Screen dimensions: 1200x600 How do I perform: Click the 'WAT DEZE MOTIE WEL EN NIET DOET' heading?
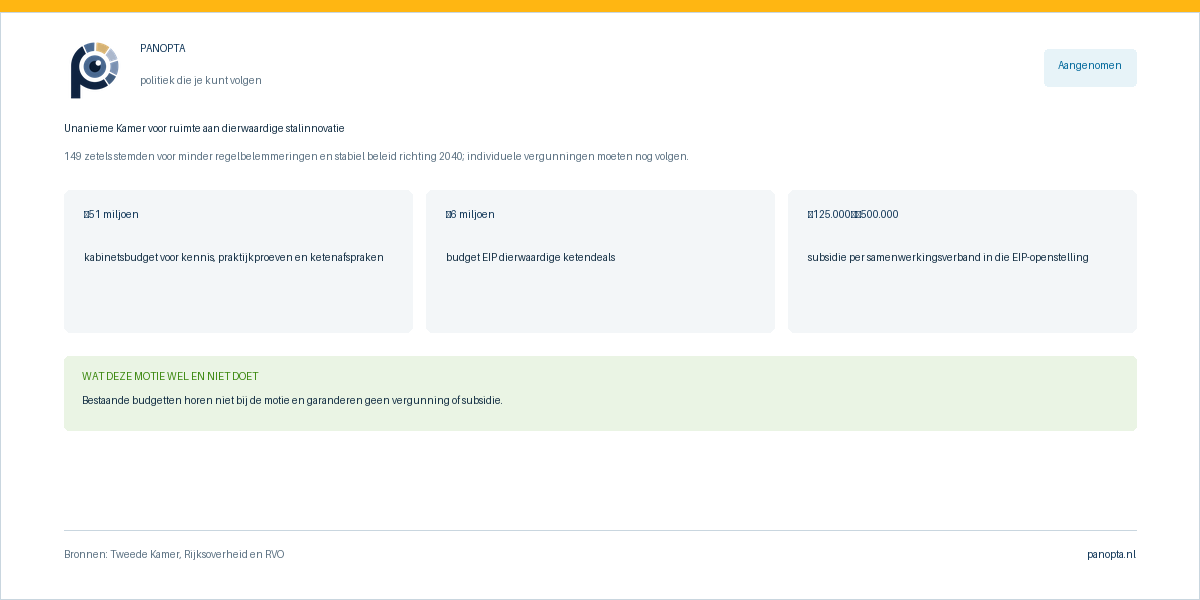(x=170, y=376)
